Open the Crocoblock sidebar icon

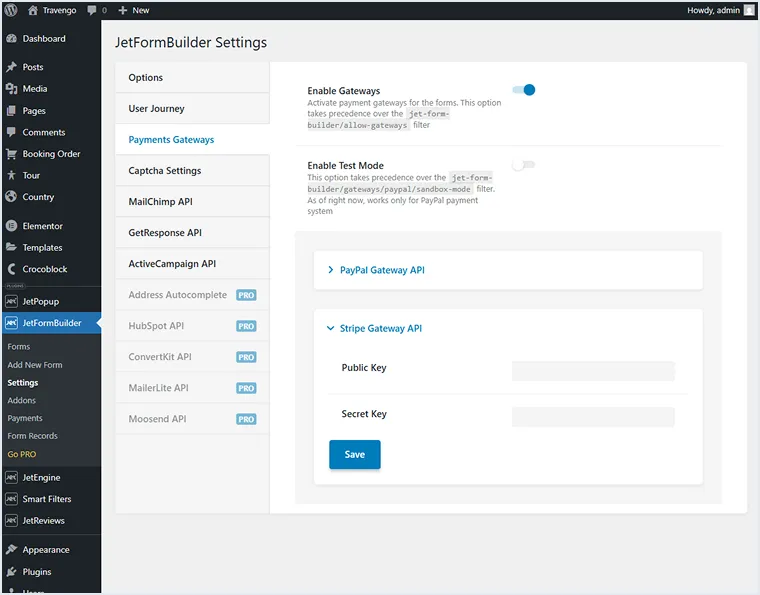pos(11,269)
